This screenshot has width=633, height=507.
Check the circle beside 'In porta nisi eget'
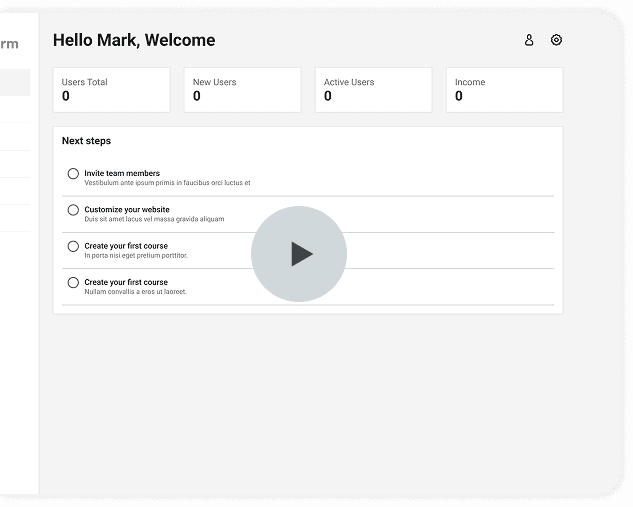(x=73, y=246)
